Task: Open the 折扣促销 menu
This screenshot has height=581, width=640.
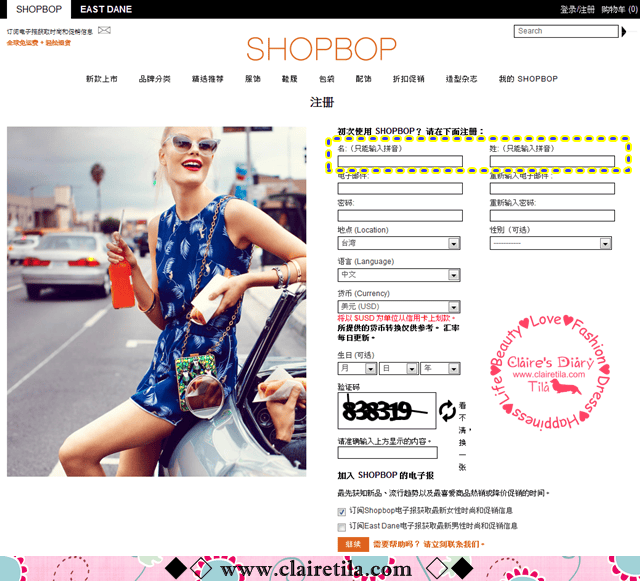Action: tap(408, 78)
